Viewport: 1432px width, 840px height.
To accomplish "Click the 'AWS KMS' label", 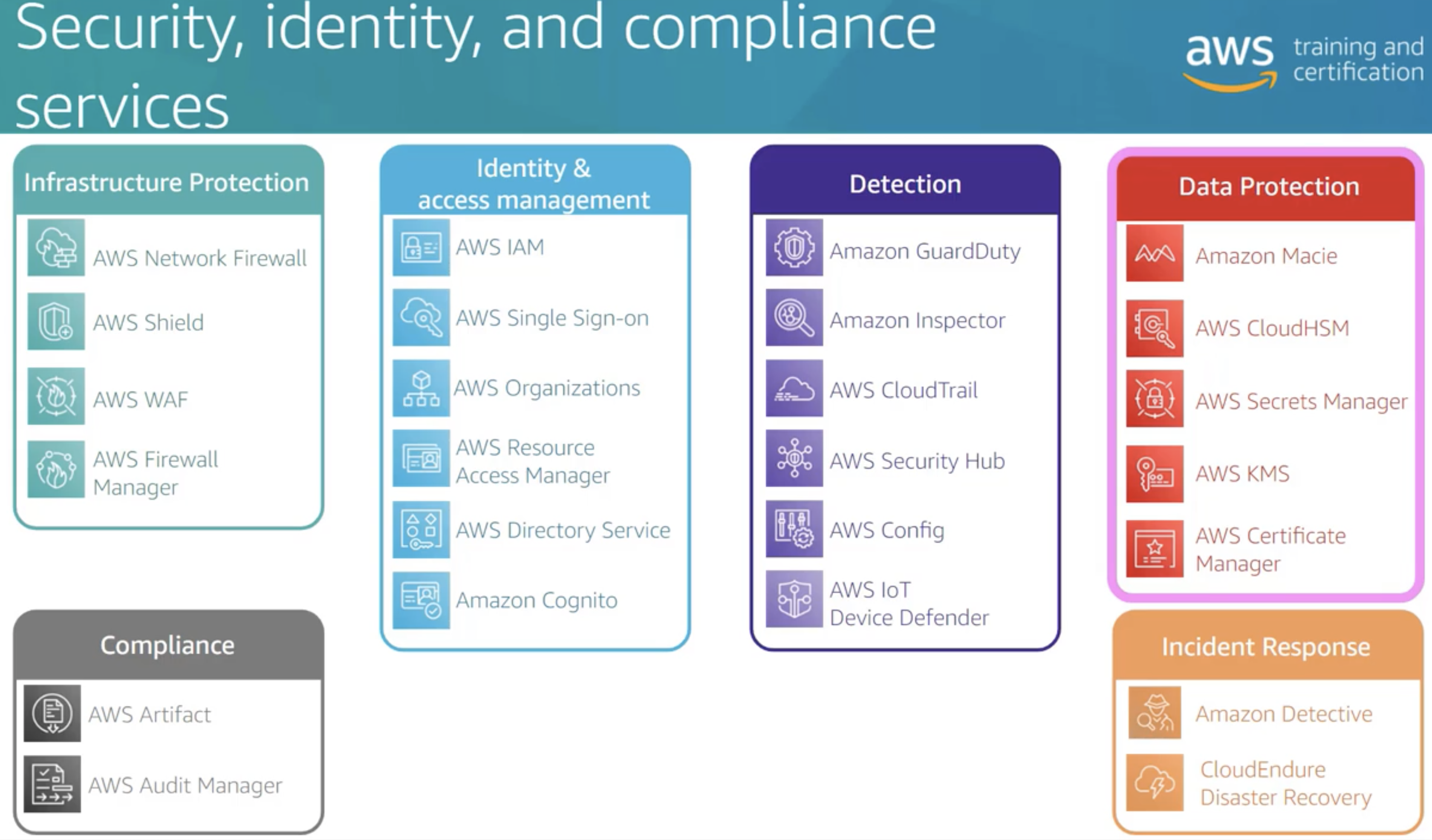I will click(1242, 474).
